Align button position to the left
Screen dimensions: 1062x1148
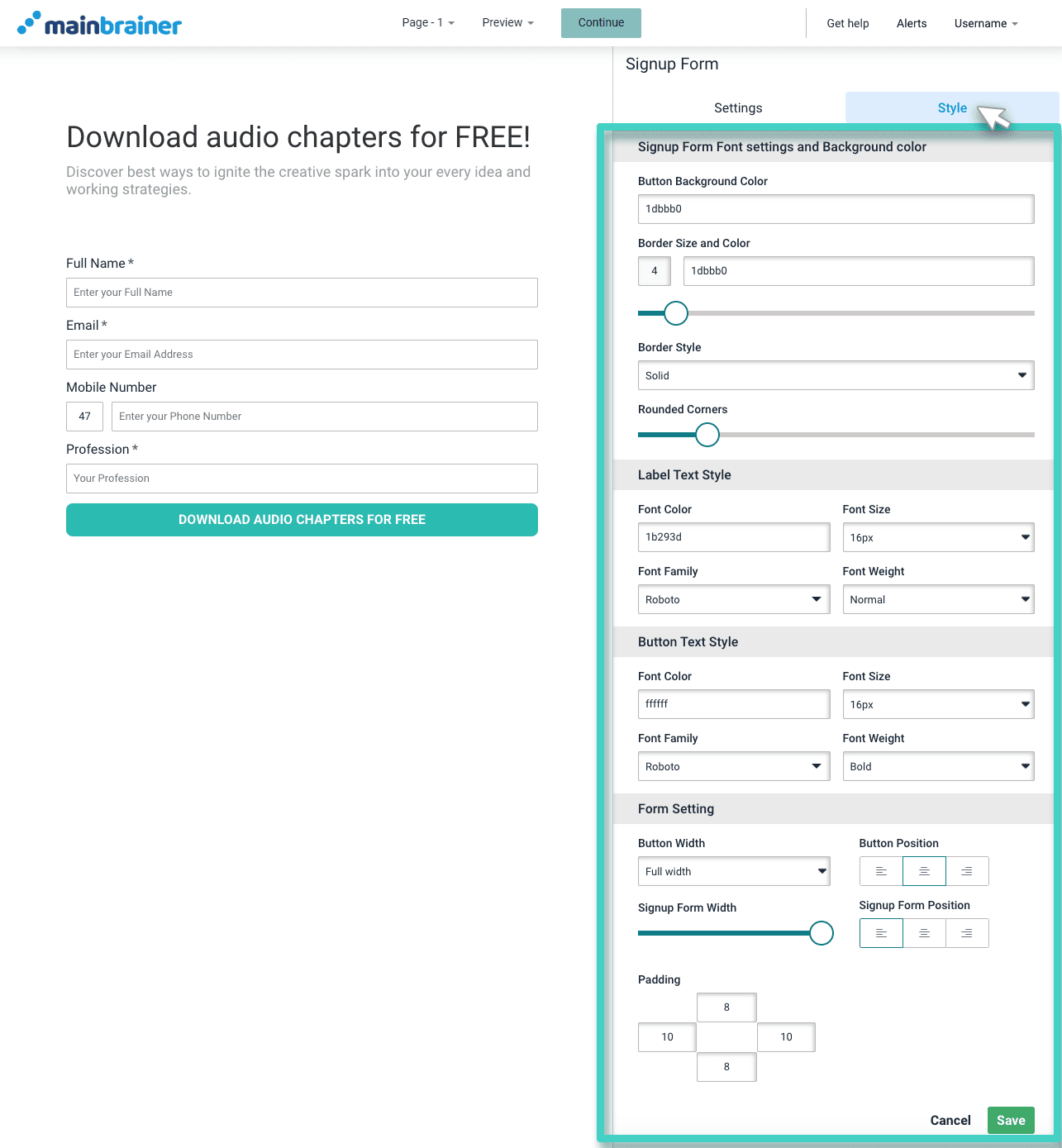880,870
